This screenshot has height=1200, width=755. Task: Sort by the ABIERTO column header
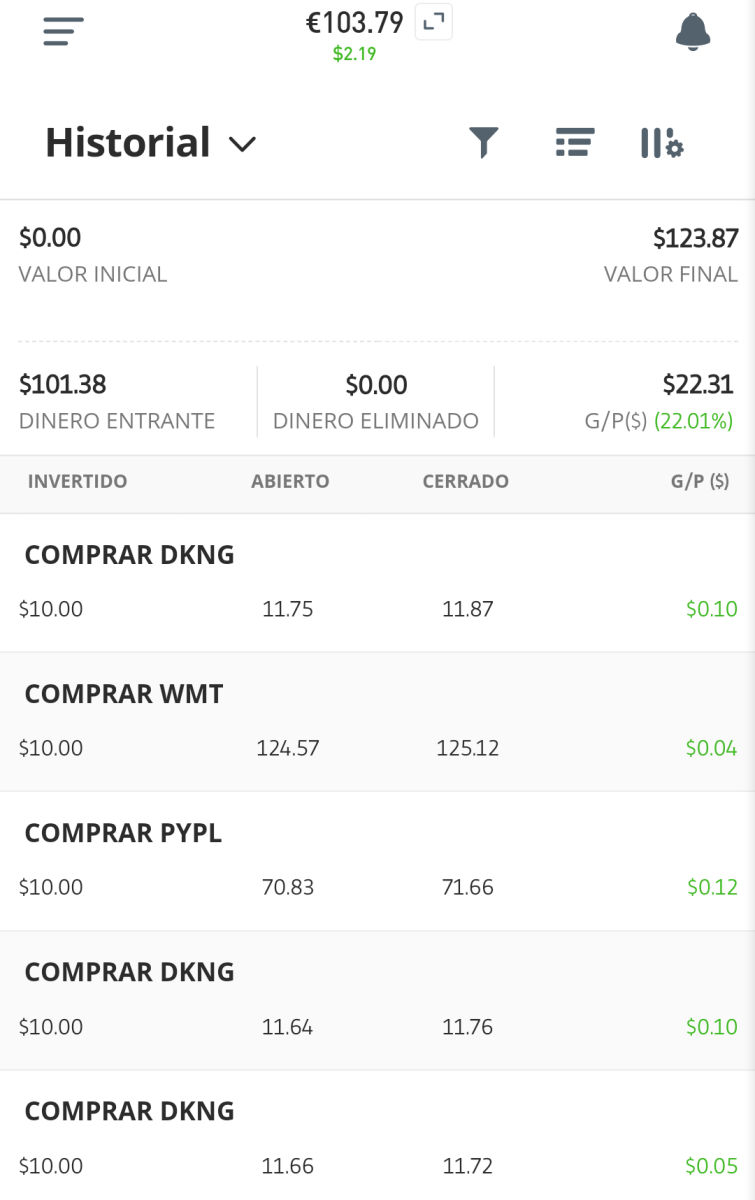click(x=290, y=481)
